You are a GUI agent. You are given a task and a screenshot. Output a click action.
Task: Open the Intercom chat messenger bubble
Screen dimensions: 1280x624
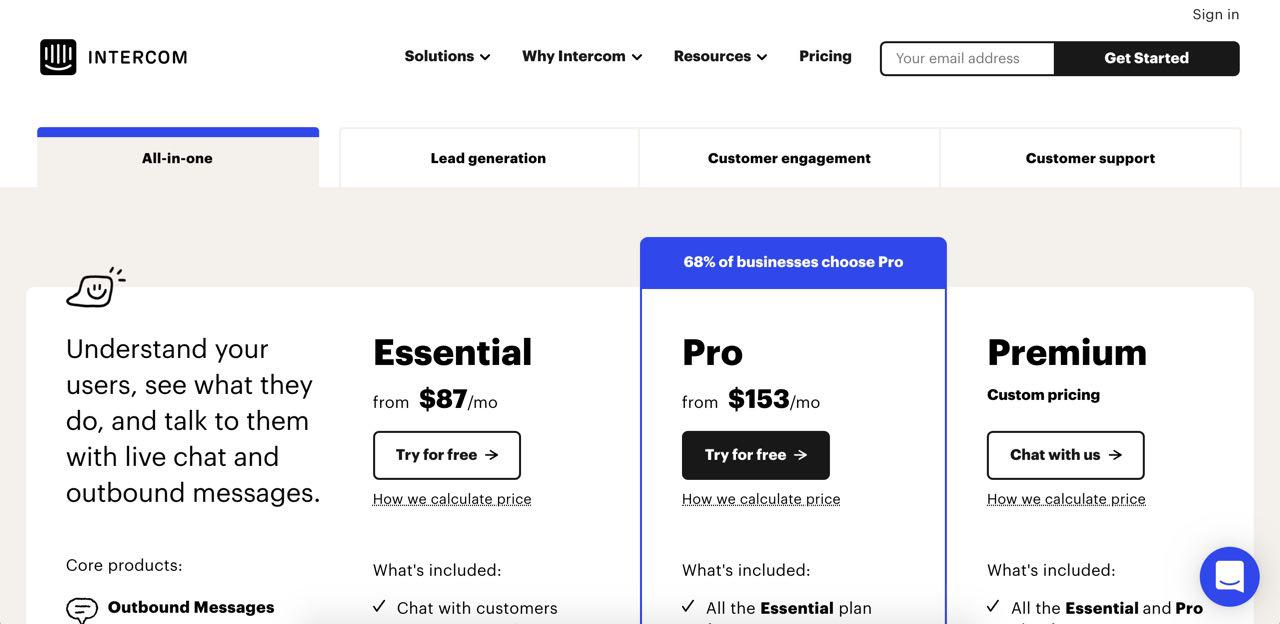tap(1229, 577)
